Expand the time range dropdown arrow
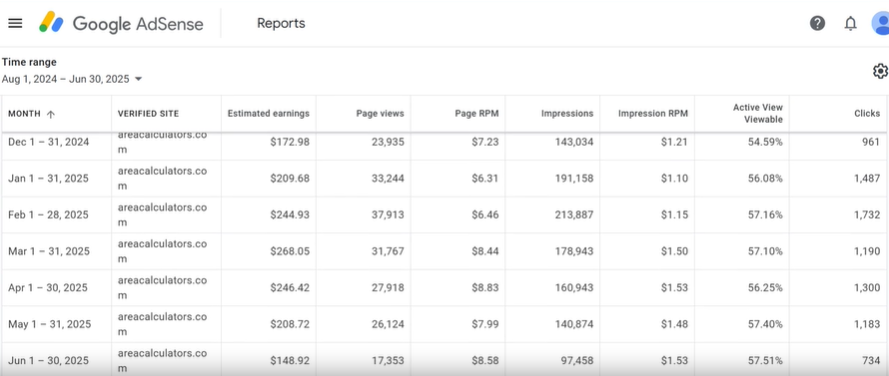889x376 pixels. 138,79
